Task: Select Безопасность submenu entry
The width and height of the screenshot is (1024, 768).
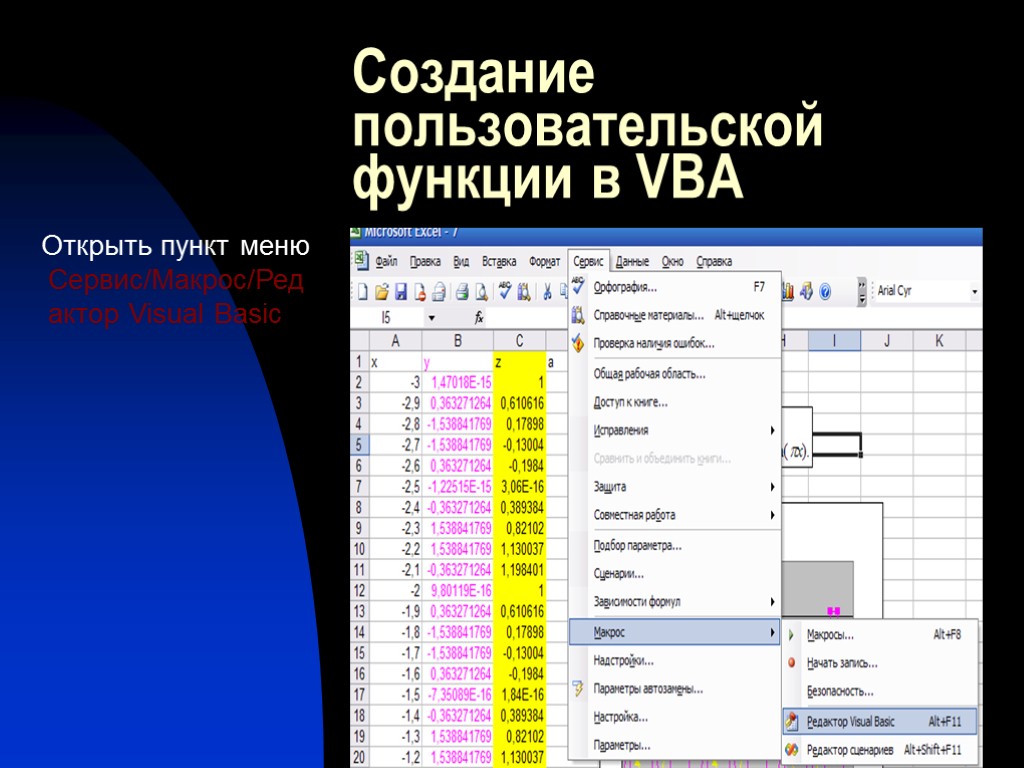Action: (x=880, y=691)
